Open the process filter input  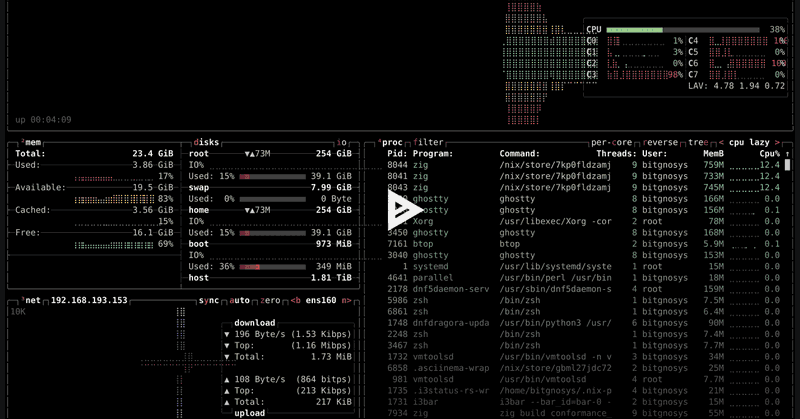(428, 142)
